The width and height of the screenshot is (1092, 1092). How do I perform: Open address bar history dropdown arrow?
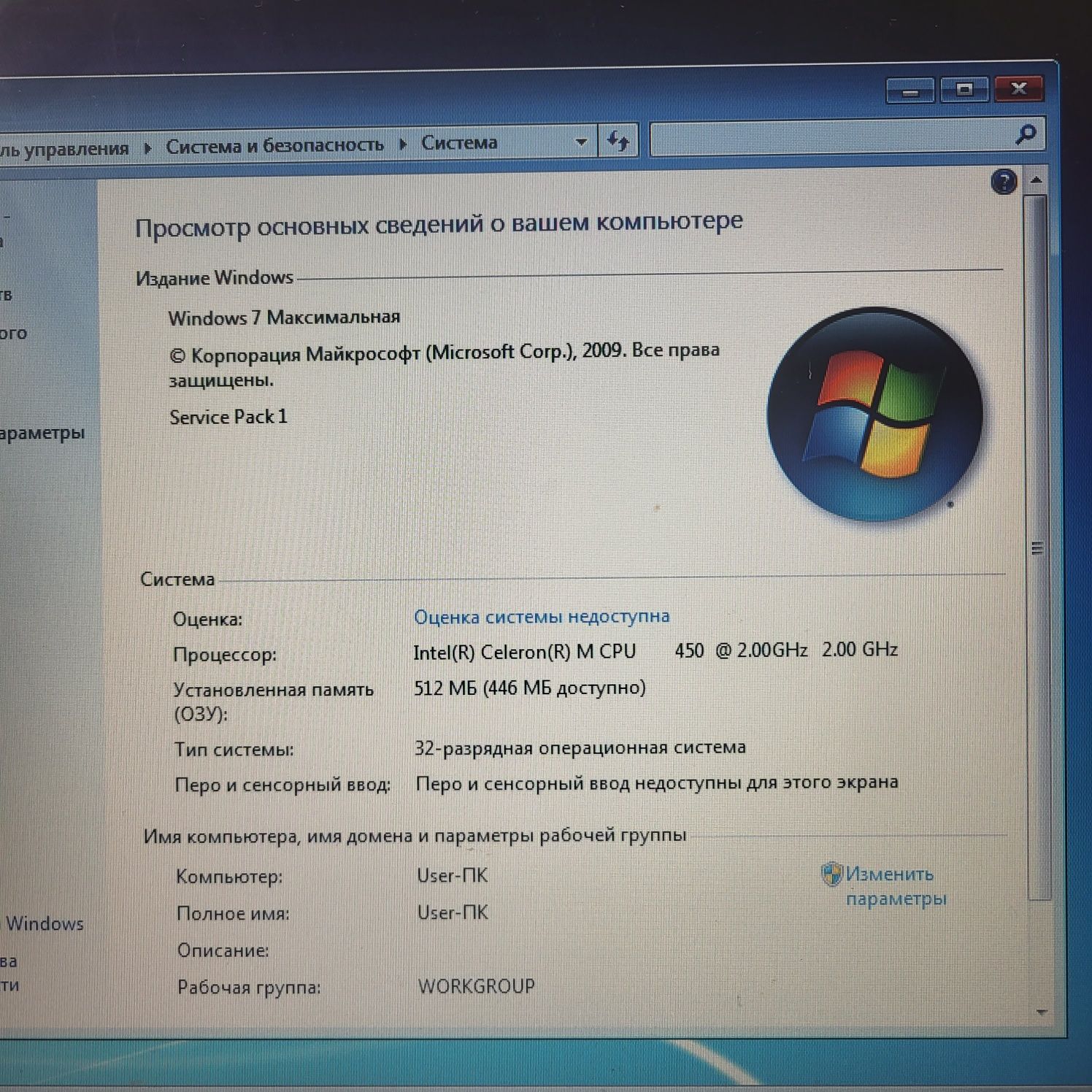(581, 142)
